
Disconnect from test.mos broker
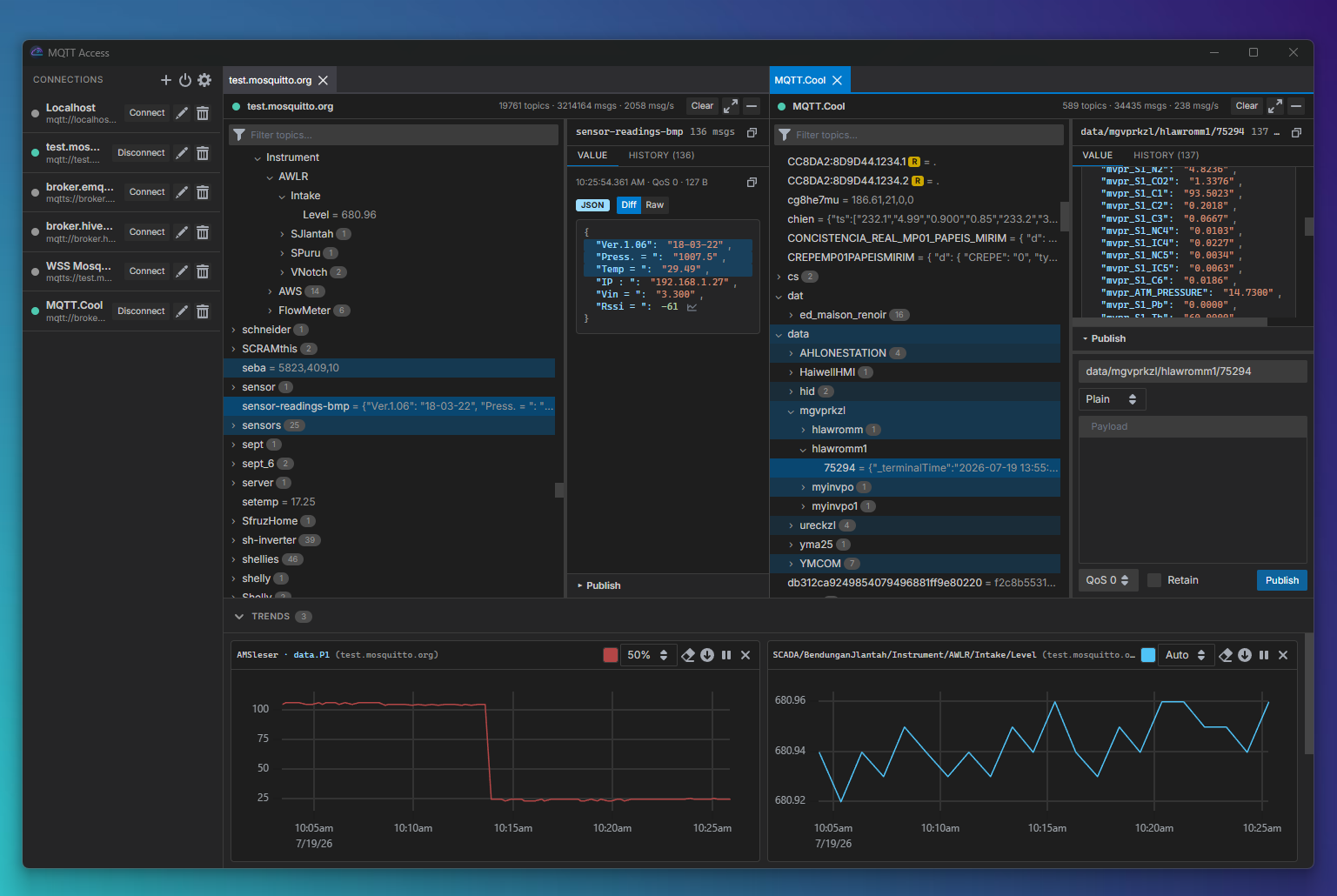pyautogui.click(x=141, y=153)
